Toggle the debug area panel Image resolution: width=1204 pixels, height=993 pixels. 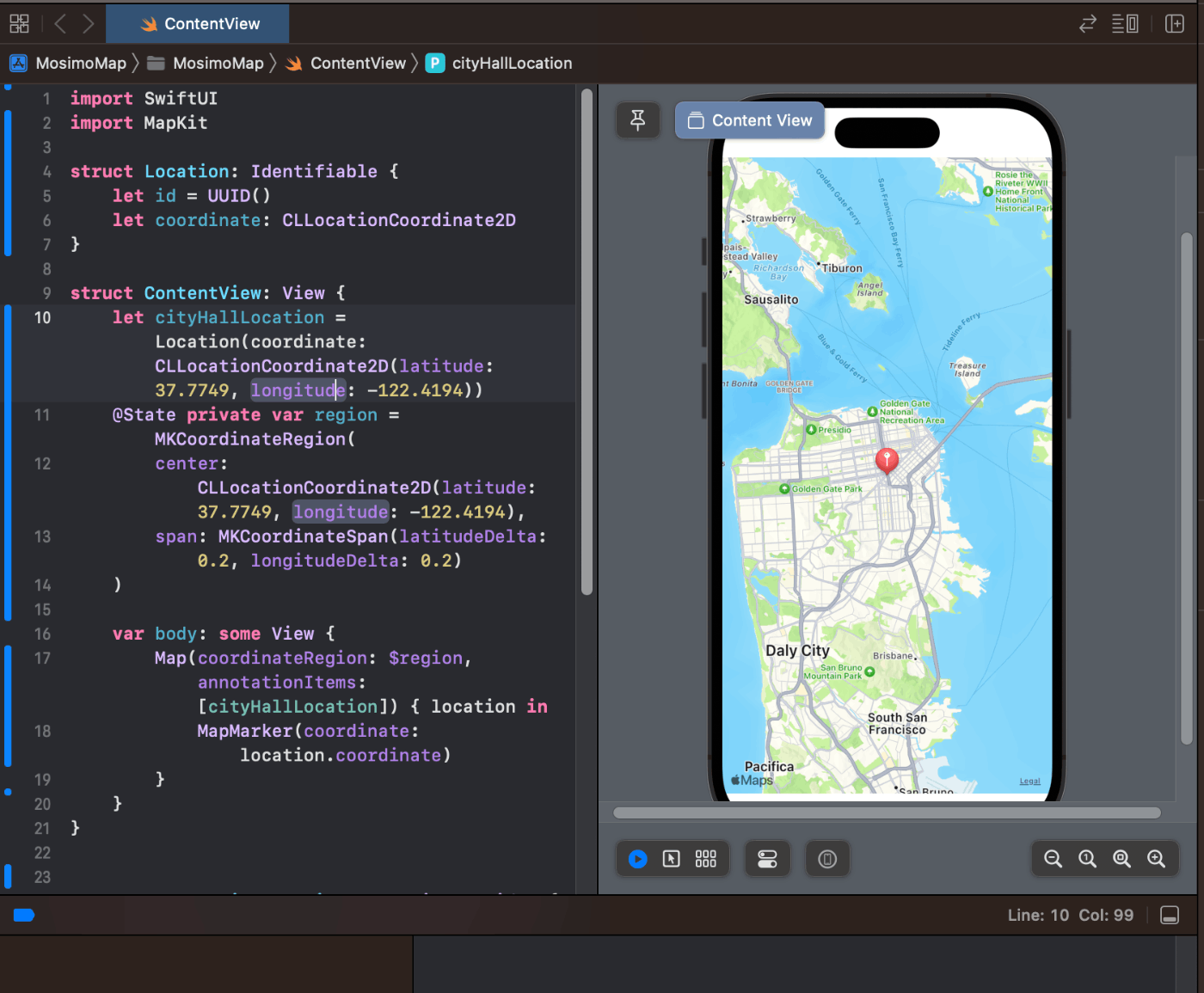coord(1170,915)
